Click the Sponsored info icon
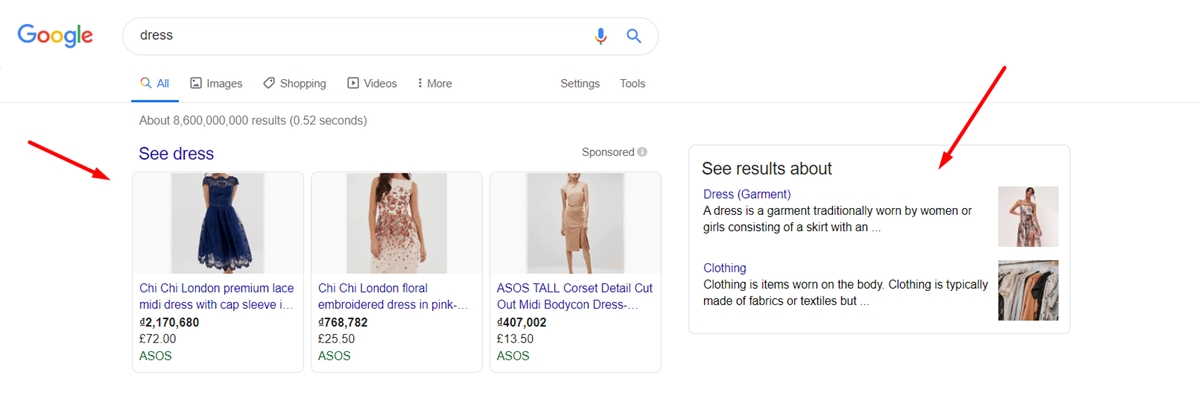This screenshot has width=1200, height=401. click(642, 152)
